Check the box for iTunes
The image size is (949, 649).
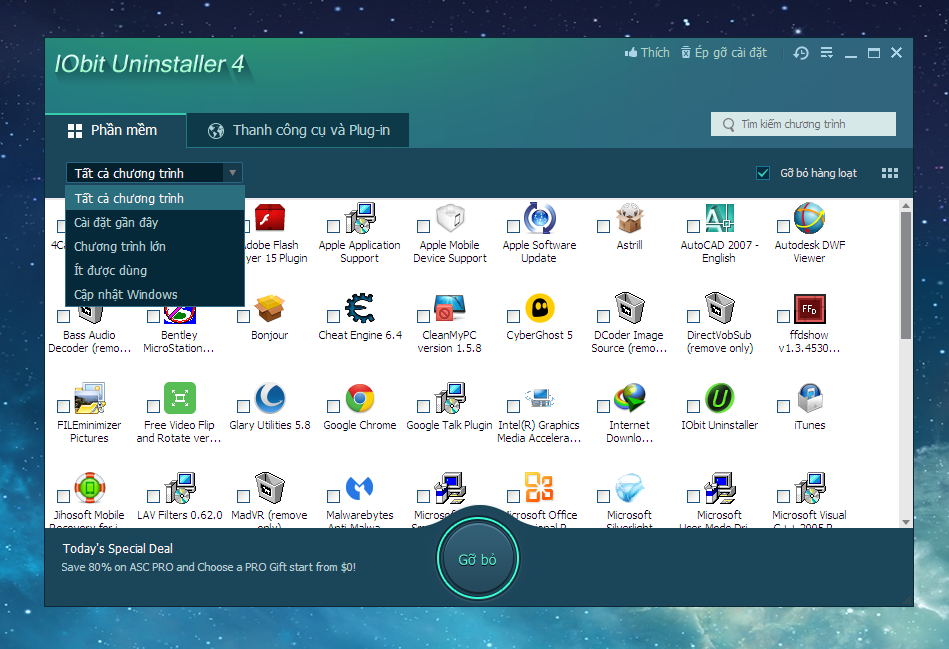click(783, 406)
